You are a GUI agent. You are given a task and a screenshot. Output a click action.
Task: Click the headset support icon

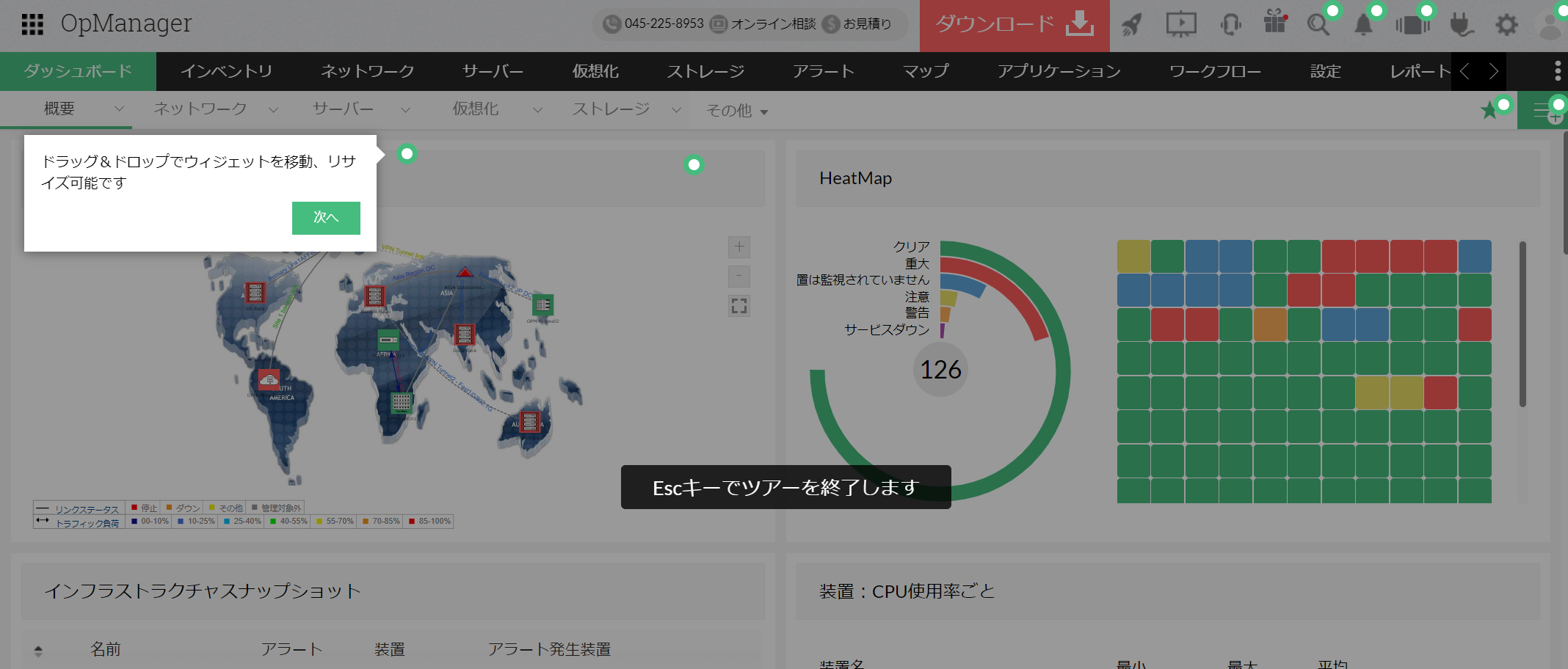(1231, 25)
